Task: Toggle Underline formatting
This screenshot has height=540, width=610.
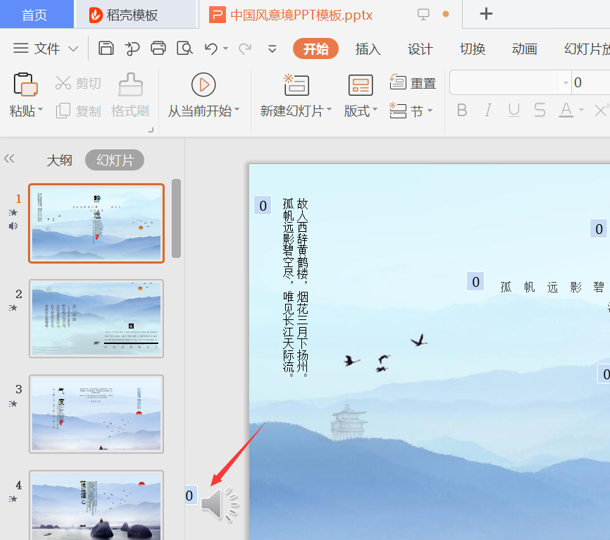Action: pos(514,110)
